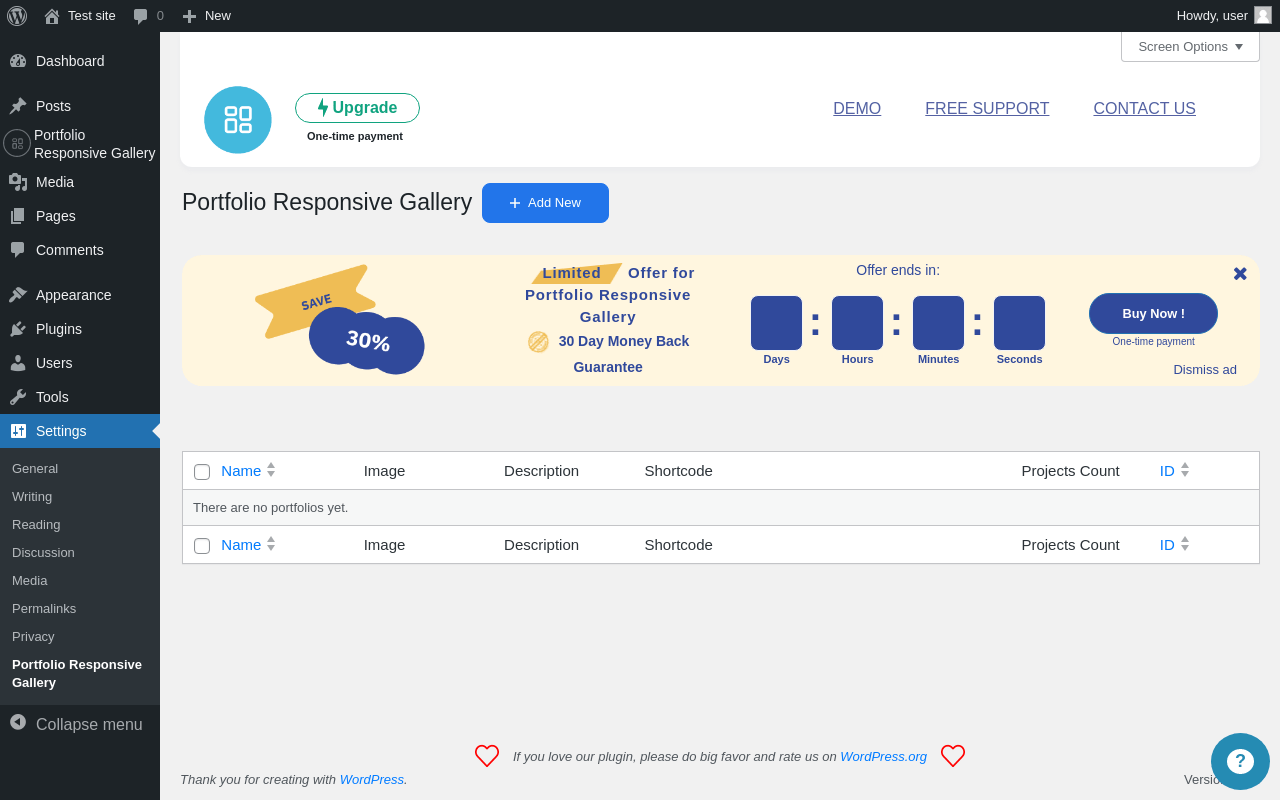Click the Media sidebar icon
The height and width of the screenshot is (800, 1280).
[x=18, y=182]
